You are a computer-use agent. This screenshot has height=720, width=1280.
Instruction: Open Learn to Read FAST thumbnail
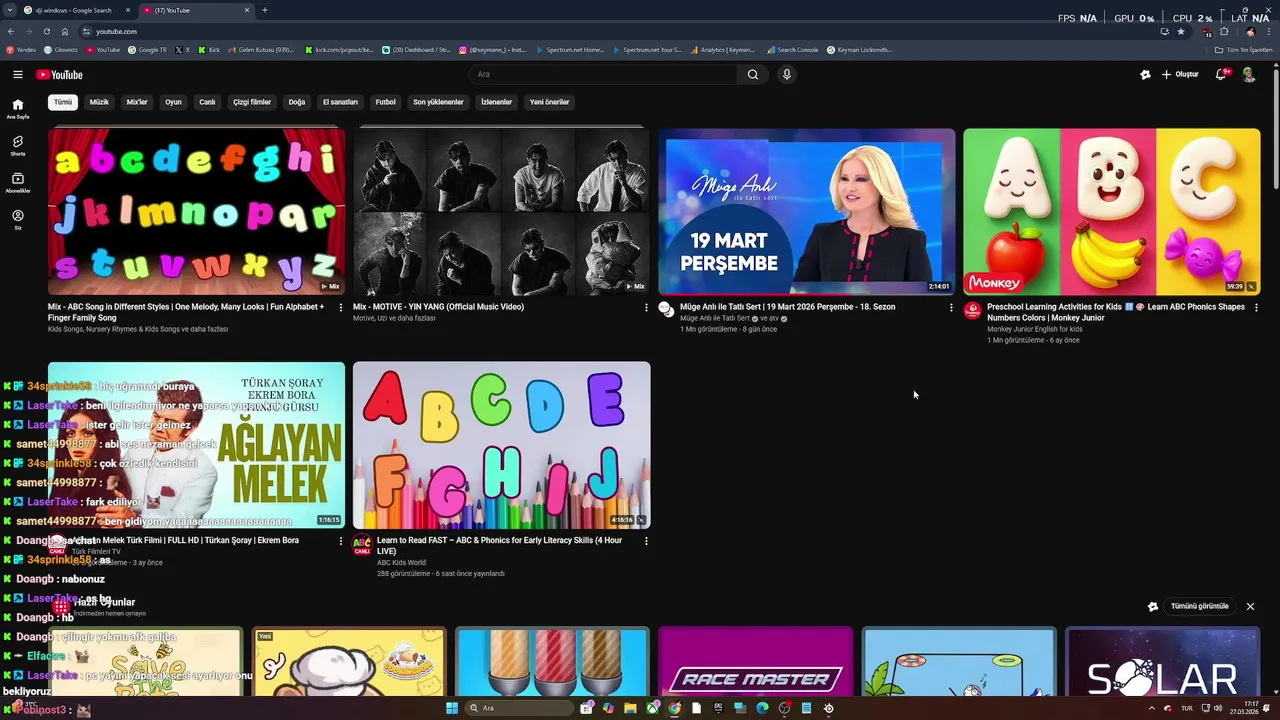[x=501, y=445]
